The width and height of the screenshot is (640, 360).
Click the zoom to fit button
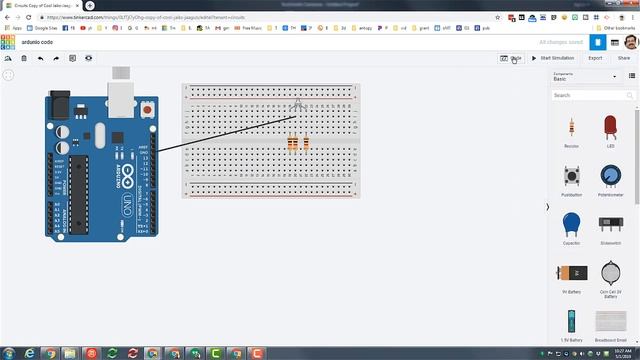coord(8,75)
